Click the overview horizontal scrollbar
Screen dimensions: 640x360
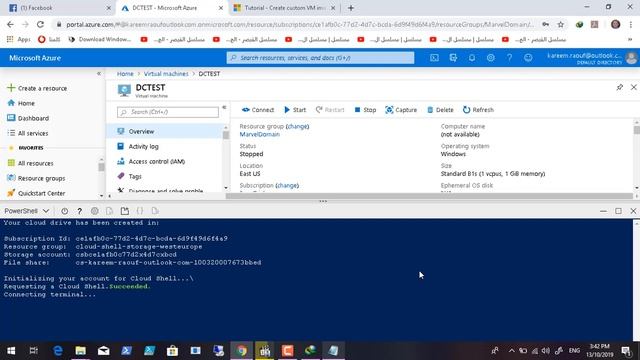coord(430,196)
